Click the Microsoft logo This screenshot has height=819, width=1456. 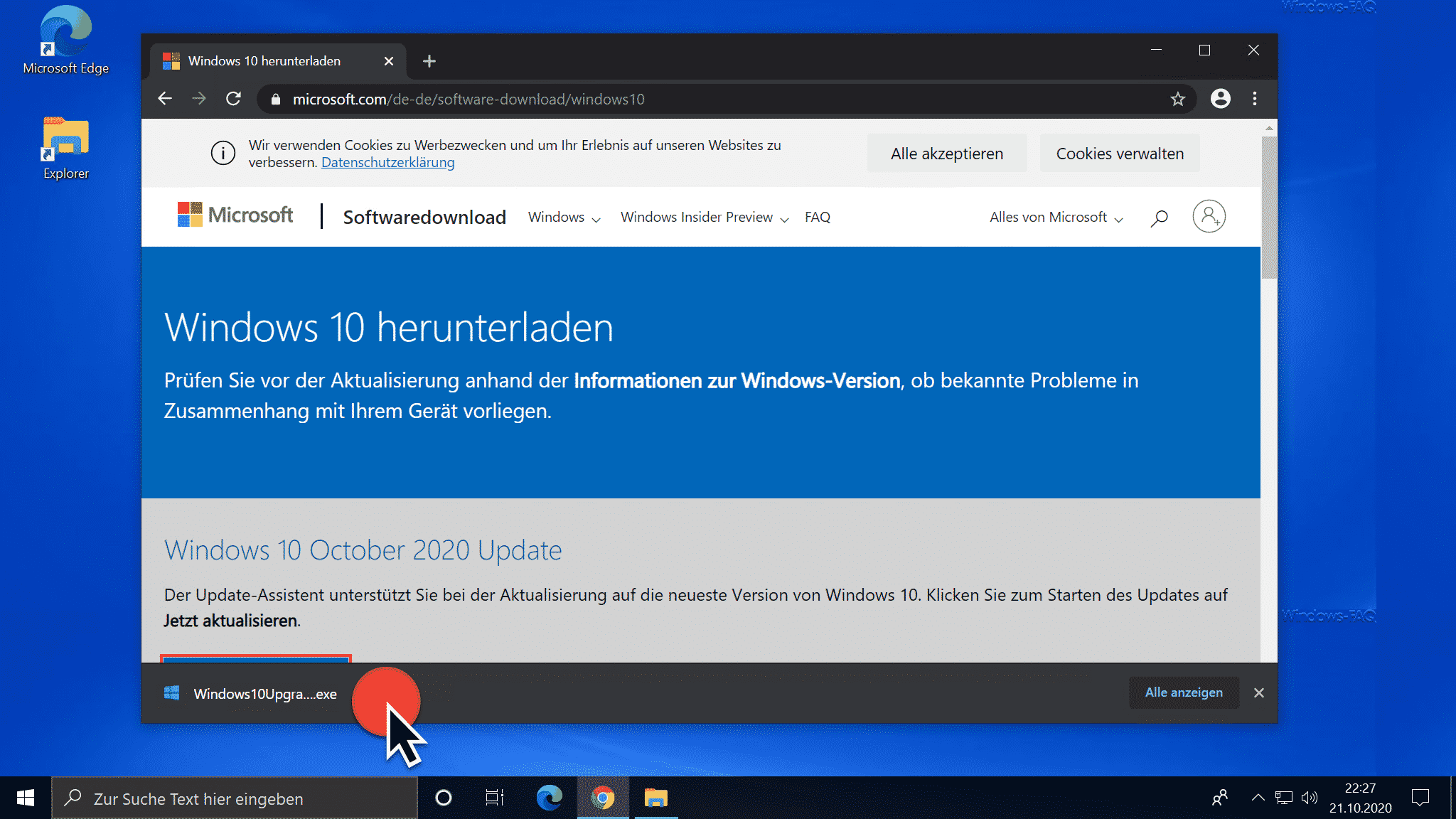pyautogui.click(x=235, y=215)
